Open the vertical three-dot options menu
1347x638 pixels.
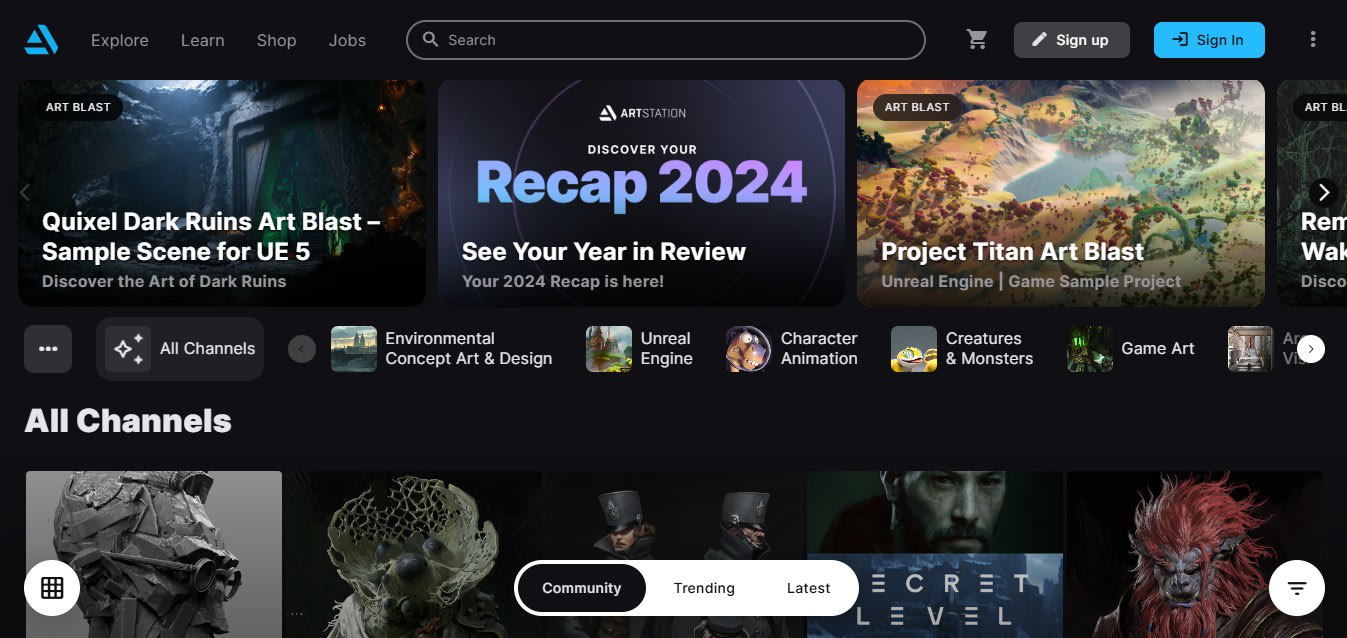click(1313, 40)
